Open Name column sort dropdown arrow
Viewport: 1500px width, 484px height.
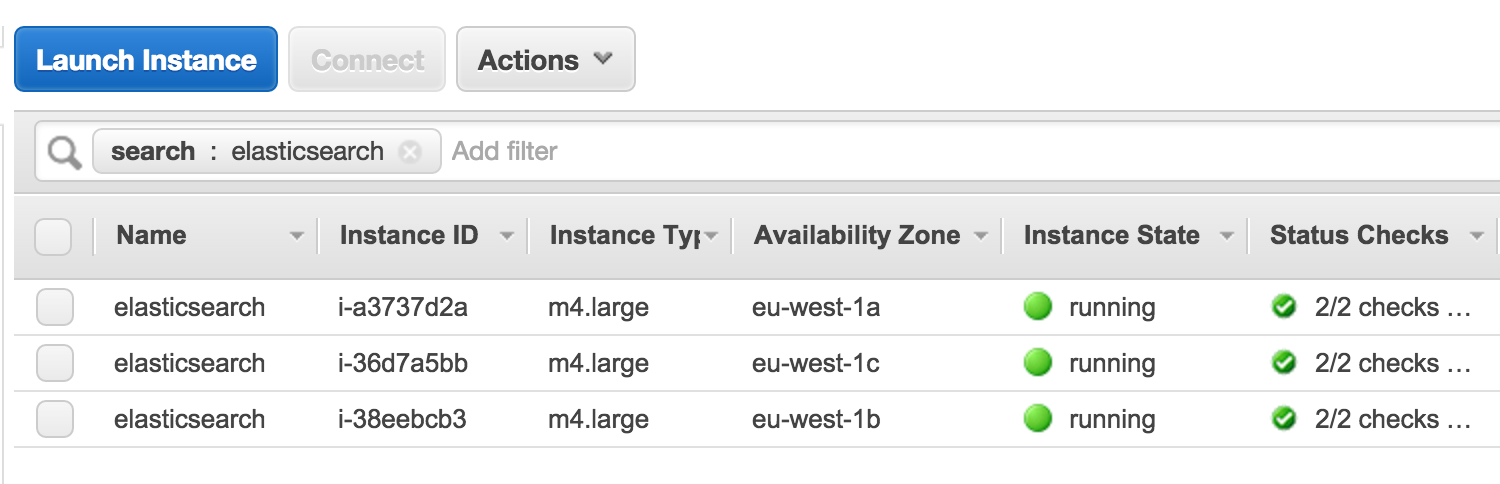296,237
